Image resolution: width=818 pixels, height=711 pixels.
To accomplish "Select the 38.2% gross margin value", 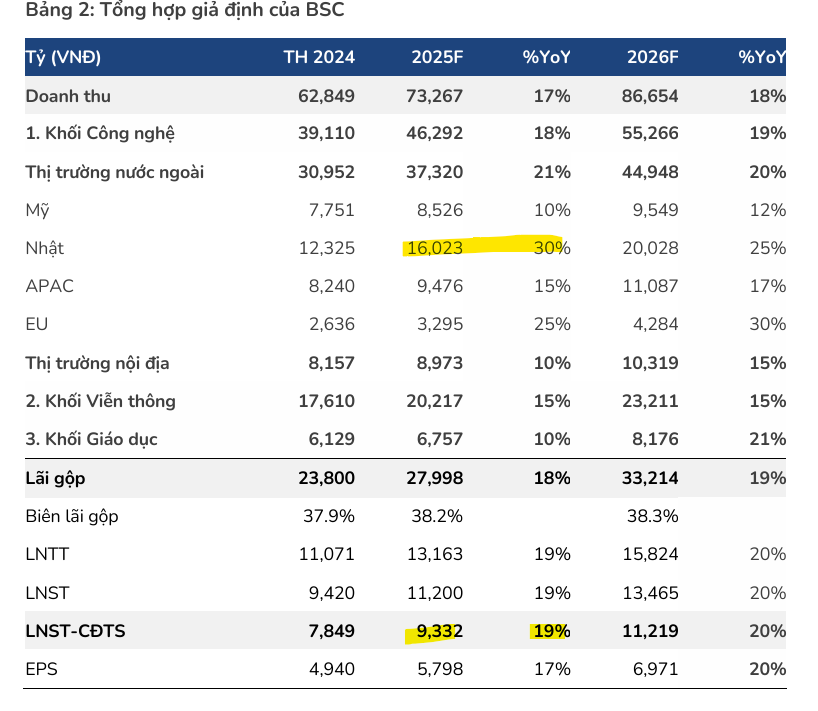I will (x=438, y=516).
